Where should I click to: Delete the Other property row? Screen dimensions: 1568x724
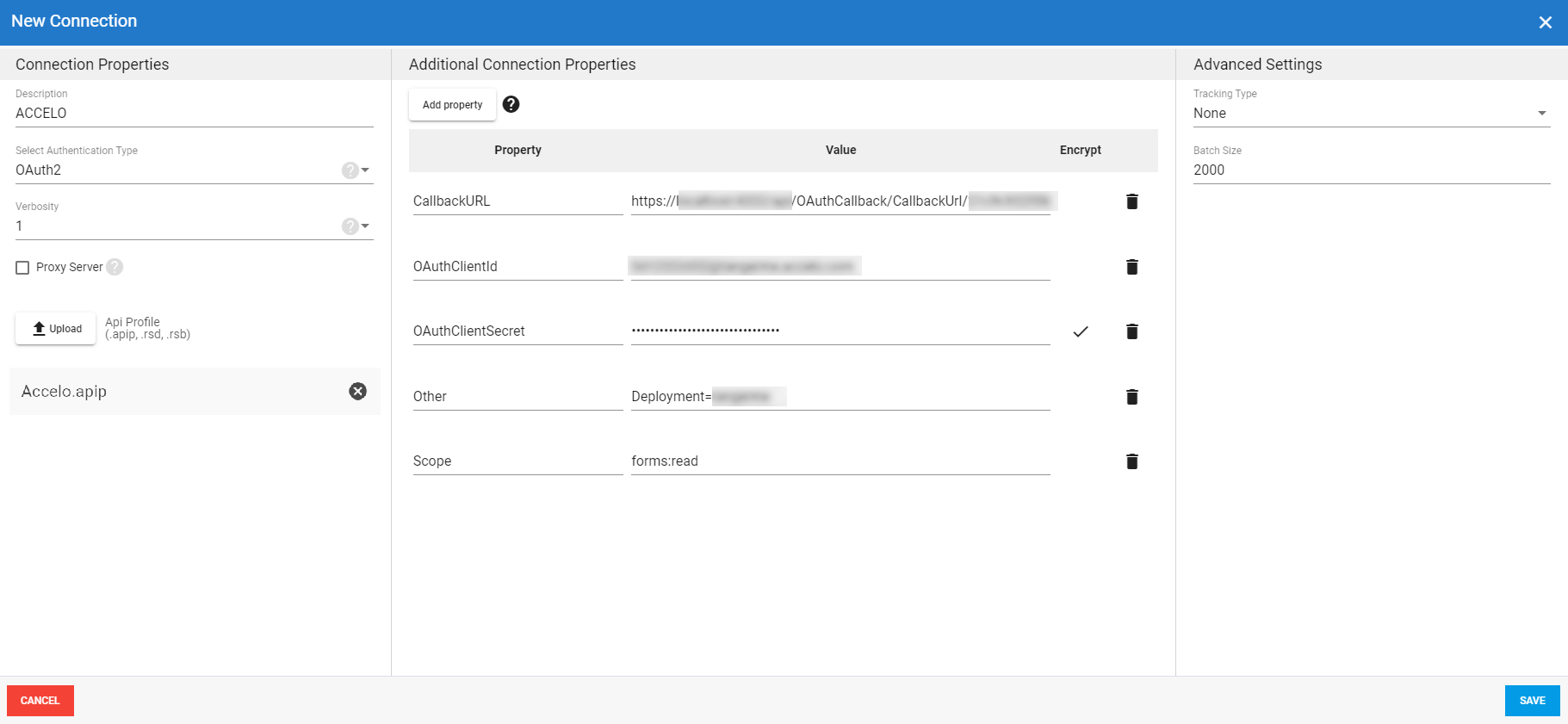[1131, 397]
